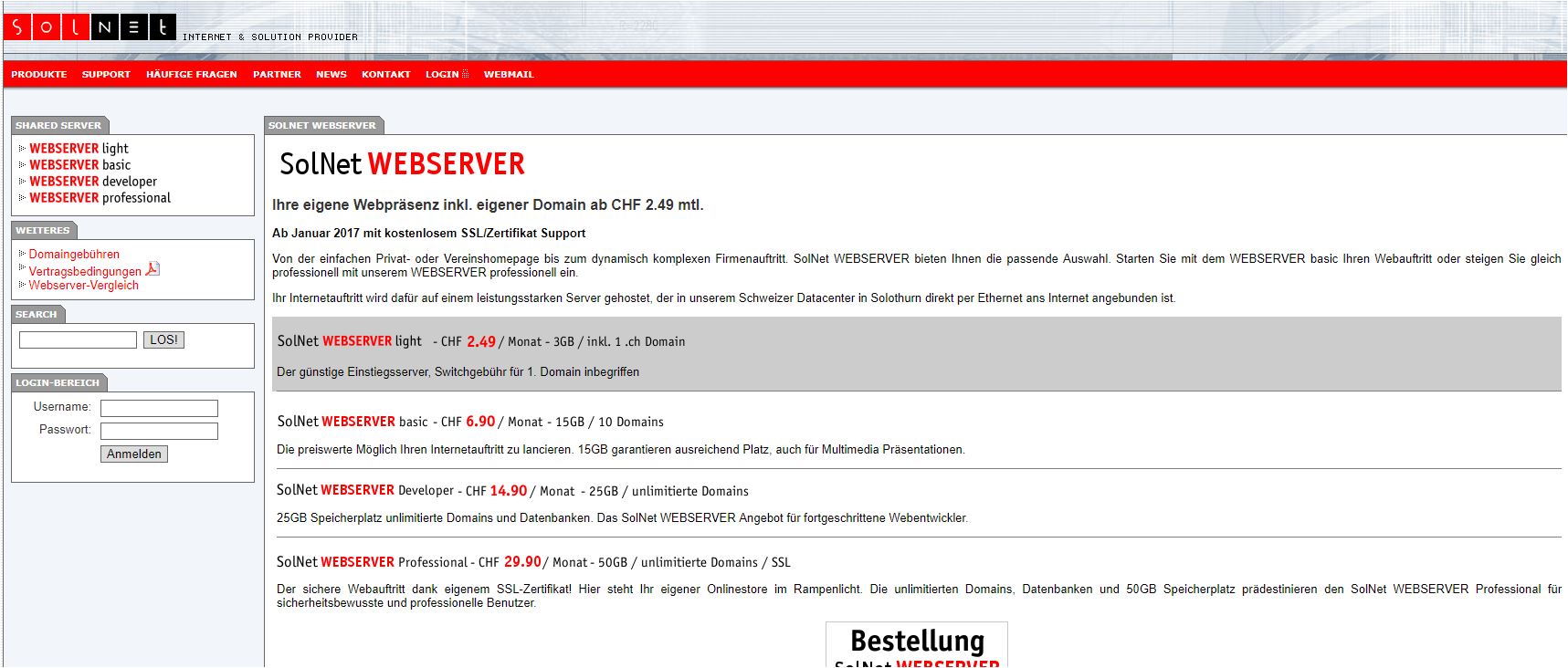Open the PARTNER menu item
This screenshot has width=1568, height=668.
277,75
